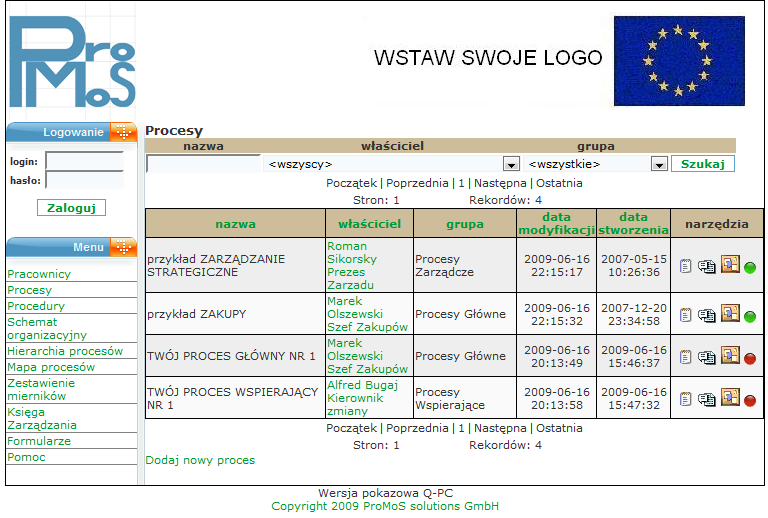Click bulletin board icon in ZARZĄDZANIE STRATEGICZNE row
Viewport: 768px width, 518px height.
point(730,264)
